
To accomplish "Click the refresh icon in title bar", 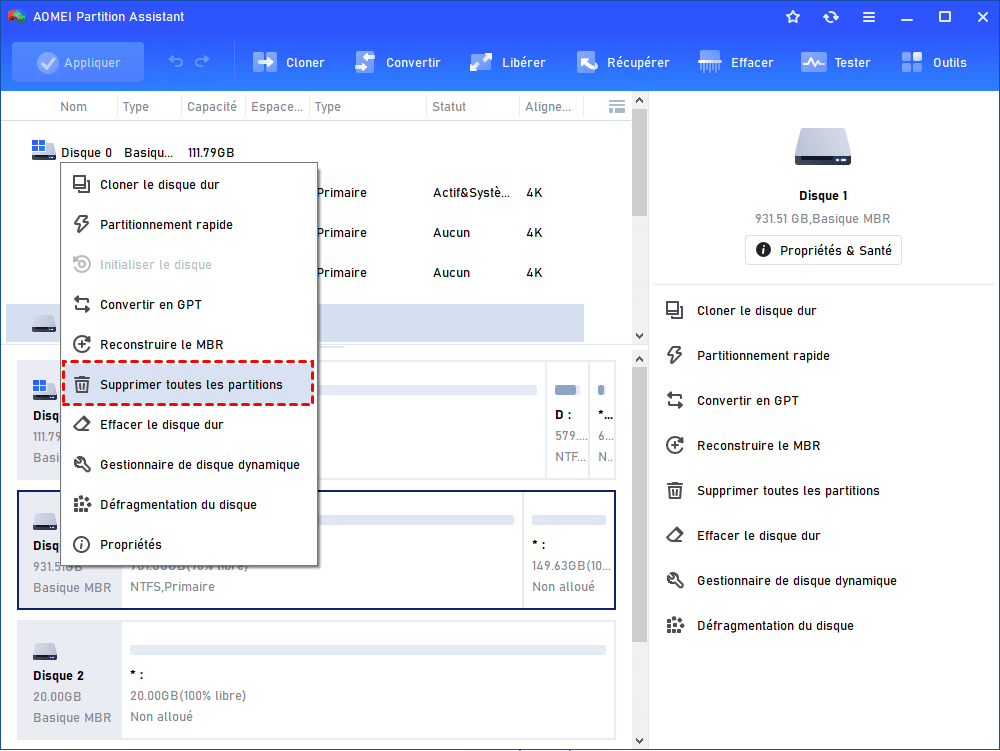I will coord(830,17).
